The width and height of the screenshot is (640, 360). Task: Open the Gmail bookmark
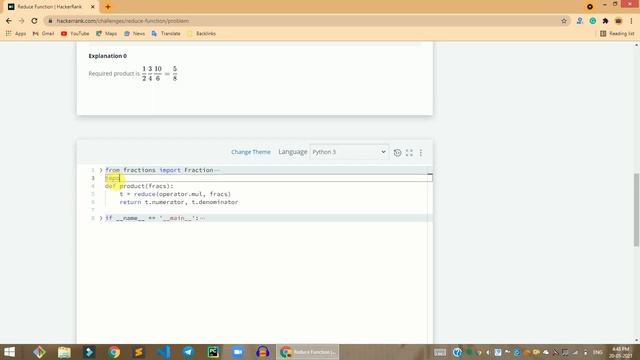click(43, 33)
